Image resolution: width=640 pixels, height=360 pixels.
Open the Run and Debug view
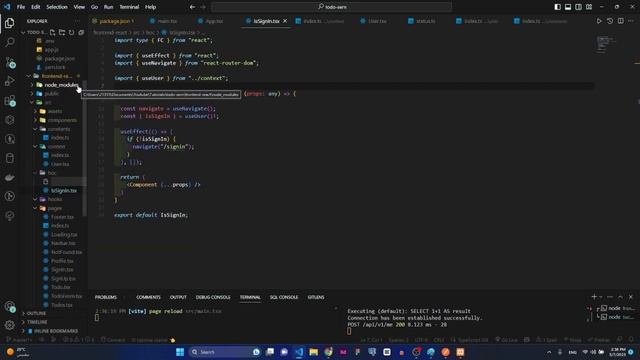[x=9, y=81]
